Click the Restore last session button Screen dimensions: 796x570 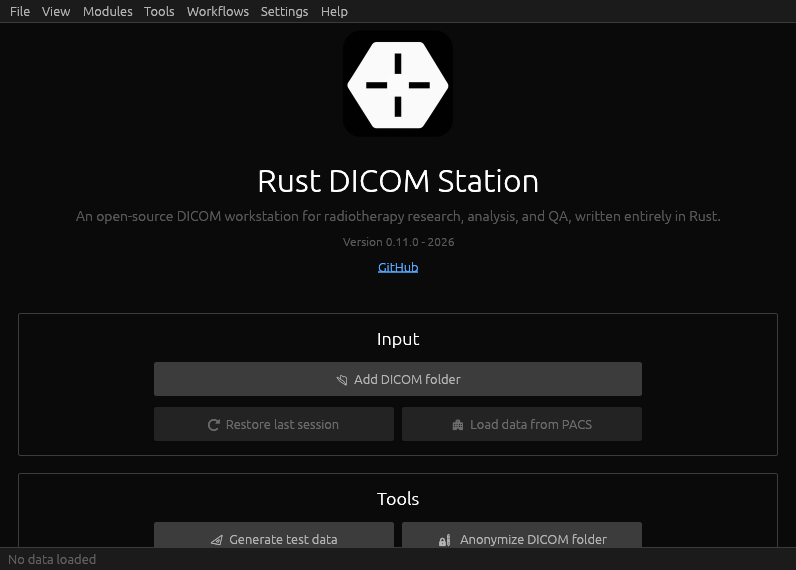tap(274, 424)
